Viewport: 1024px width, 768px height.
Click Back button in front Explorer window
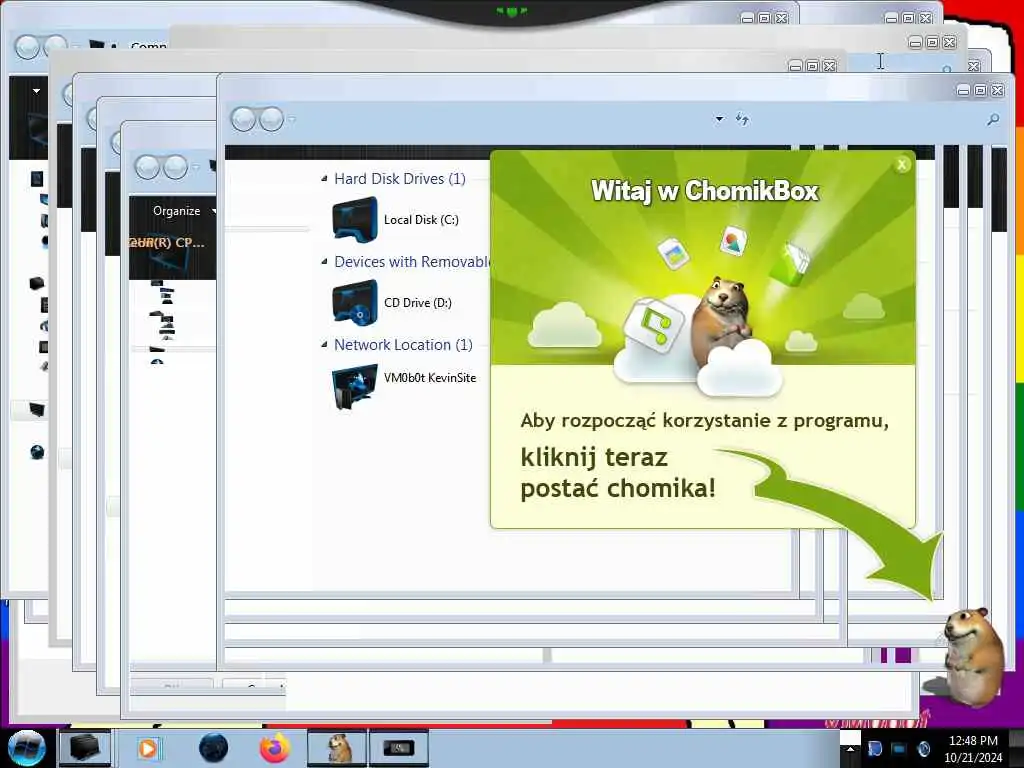(243, 119)
